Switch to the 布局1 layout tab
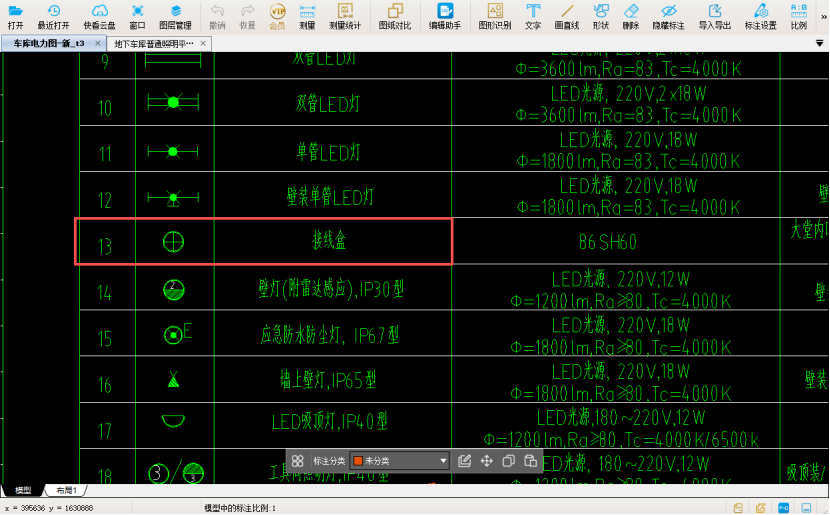The width and height of the screenshot is (830, 515). 66,490
